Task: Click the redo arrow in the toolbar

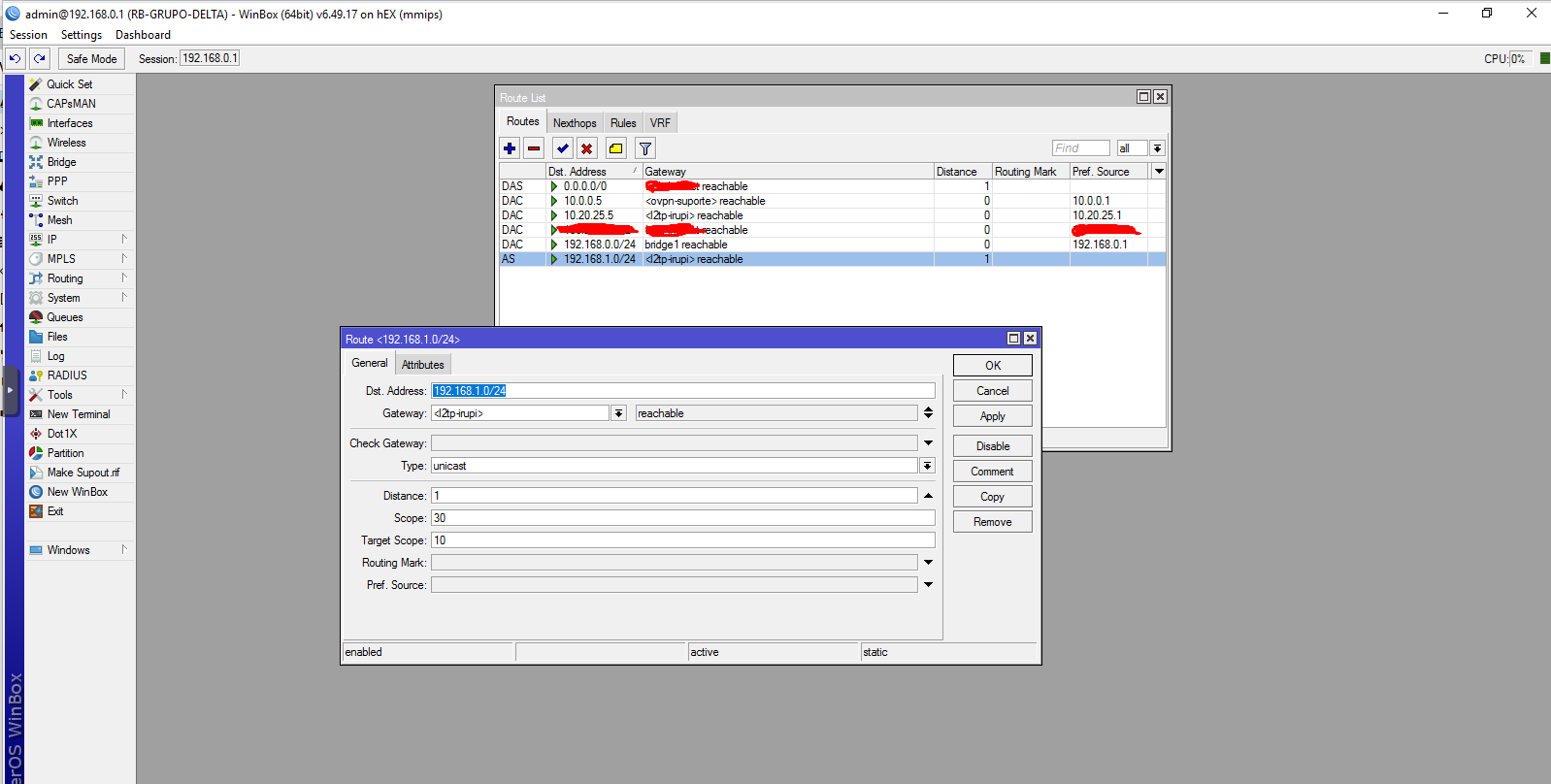Action: pyautogui.click(x=40, y=59)
